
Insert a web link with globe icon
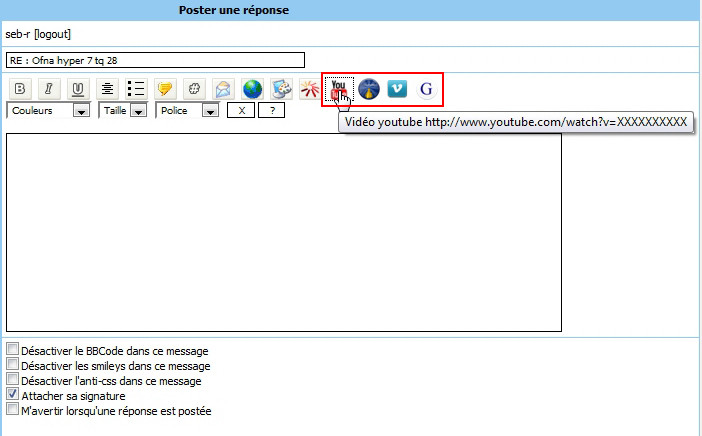252,89
